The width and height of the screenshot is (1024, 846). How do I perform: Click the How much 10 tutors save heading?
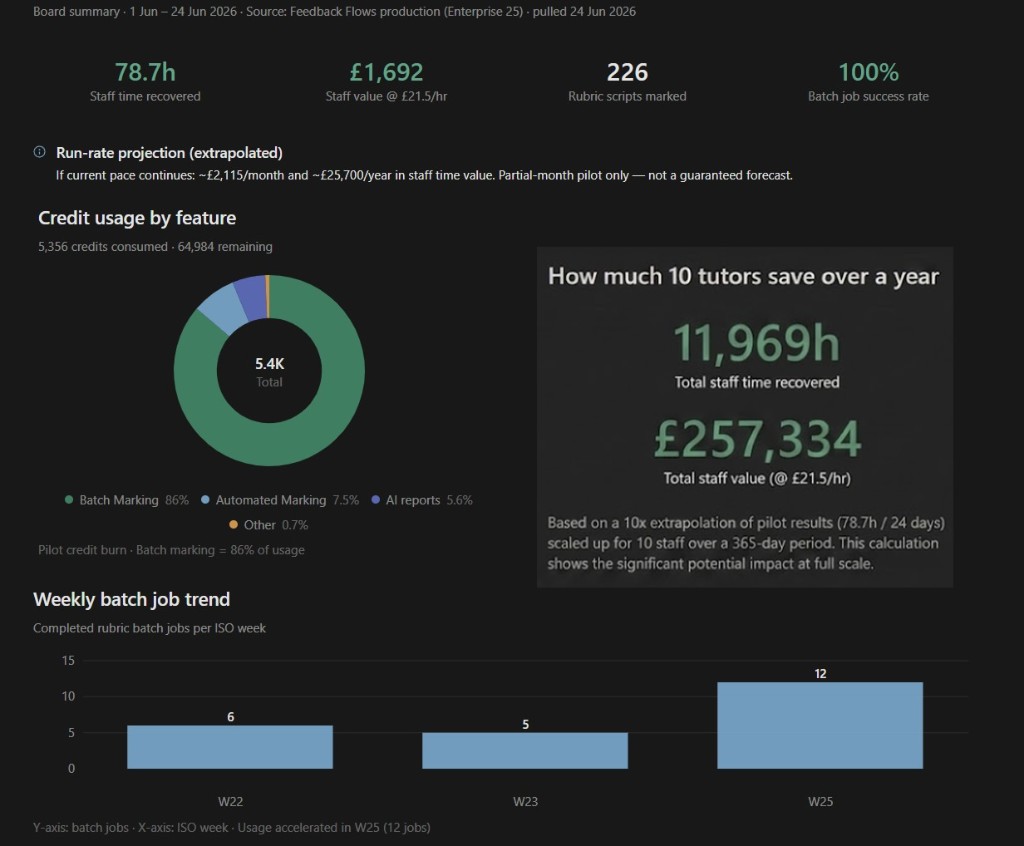point(743,276)
